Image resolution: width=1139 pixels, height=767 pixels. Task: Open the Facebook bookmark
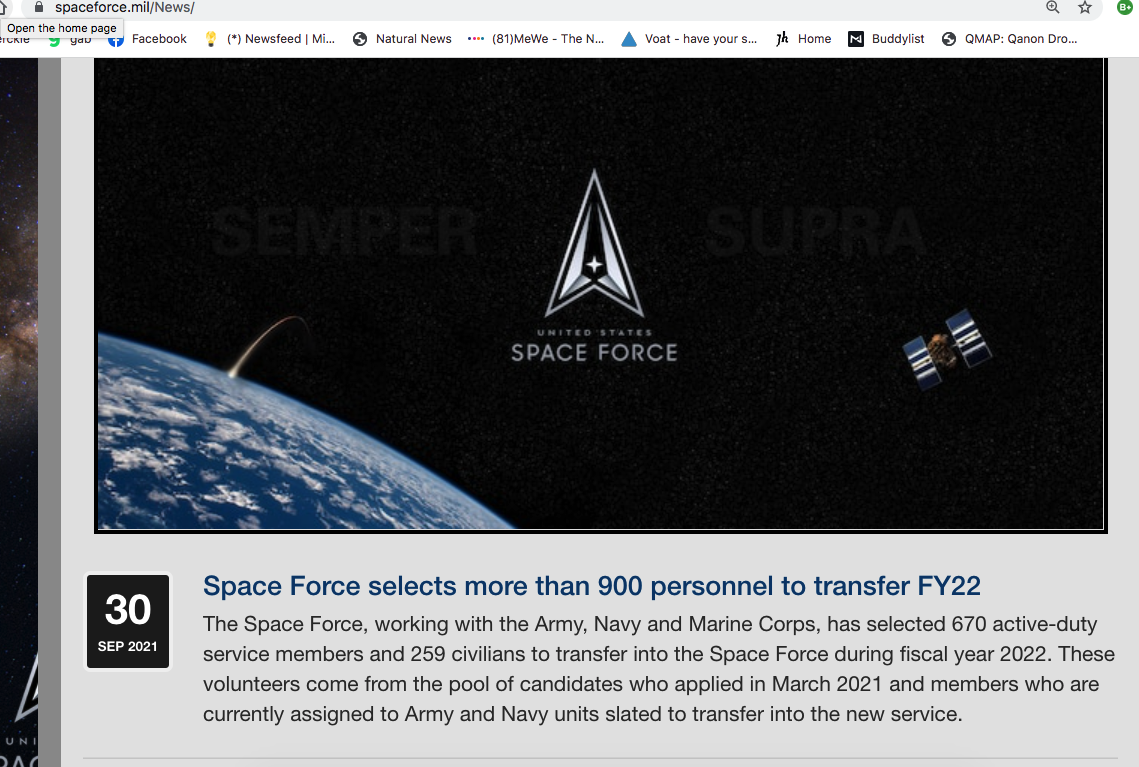[x=147, y=39]
